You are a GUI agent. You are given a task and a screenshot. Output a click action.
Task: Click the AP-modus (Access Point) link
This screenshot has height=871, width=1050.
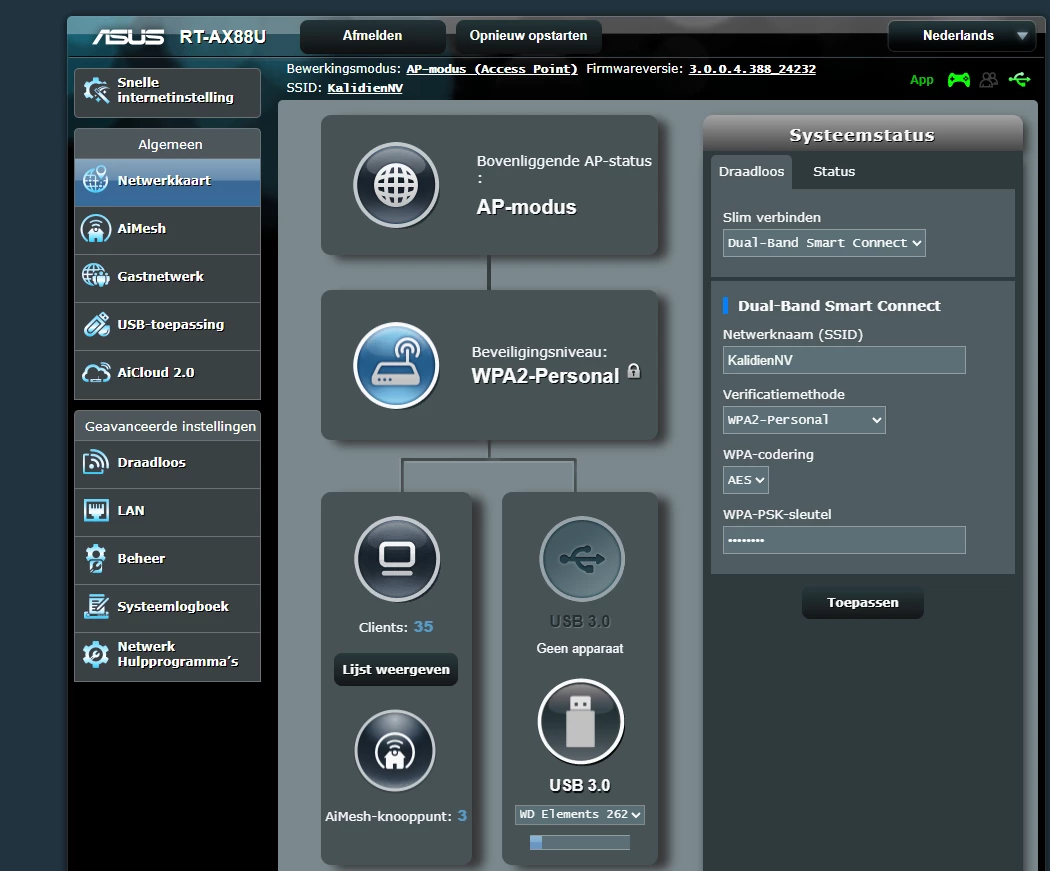492,69
